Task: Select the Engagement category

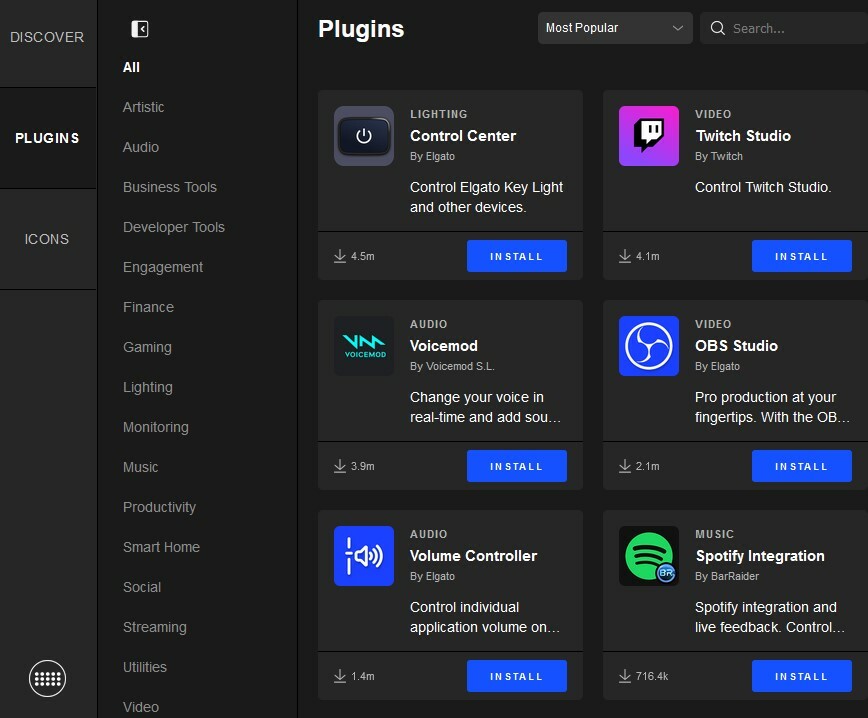Action: (x=163, y=267)
